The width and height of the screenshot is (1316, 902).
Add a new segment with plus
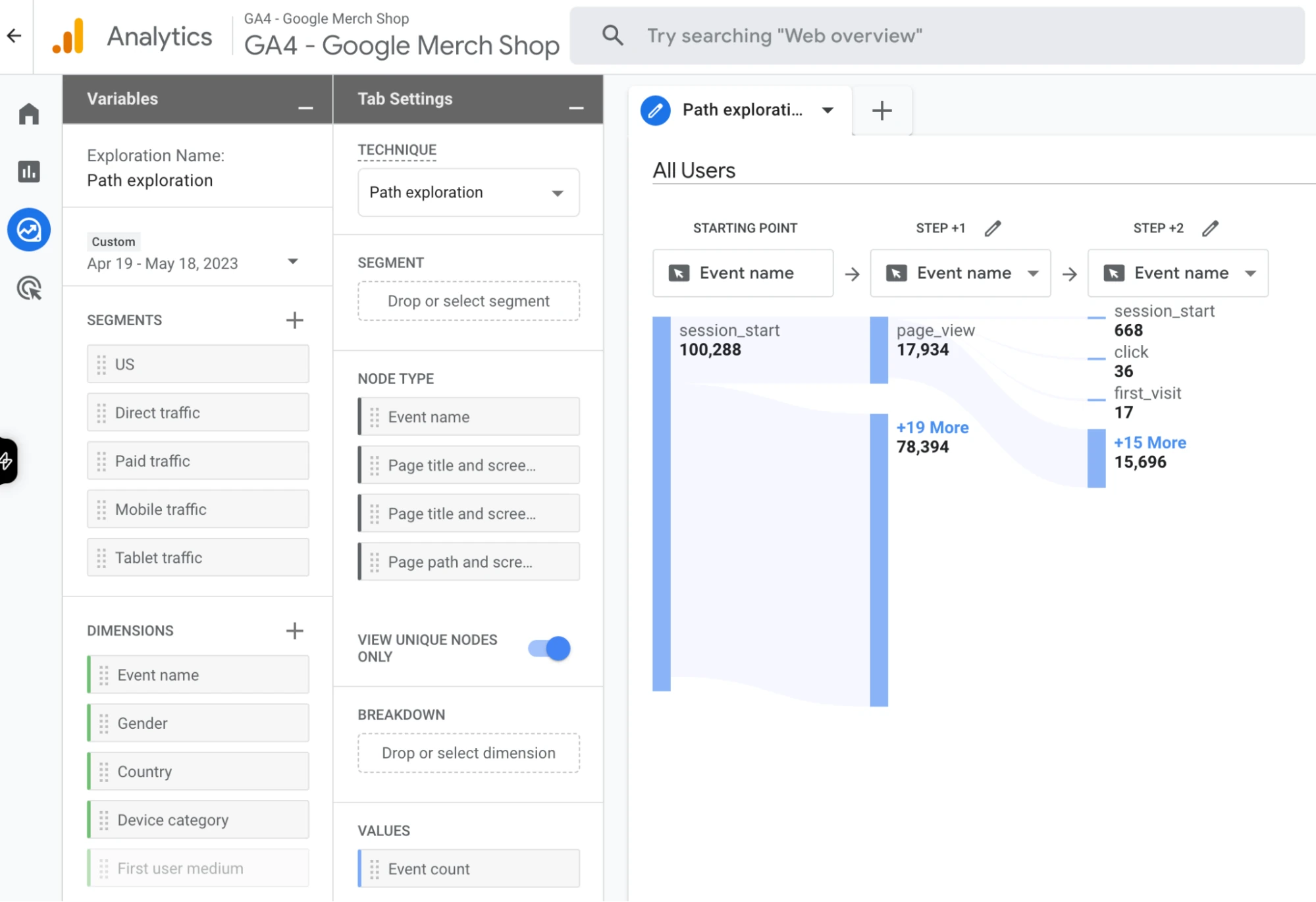(294, 320)
